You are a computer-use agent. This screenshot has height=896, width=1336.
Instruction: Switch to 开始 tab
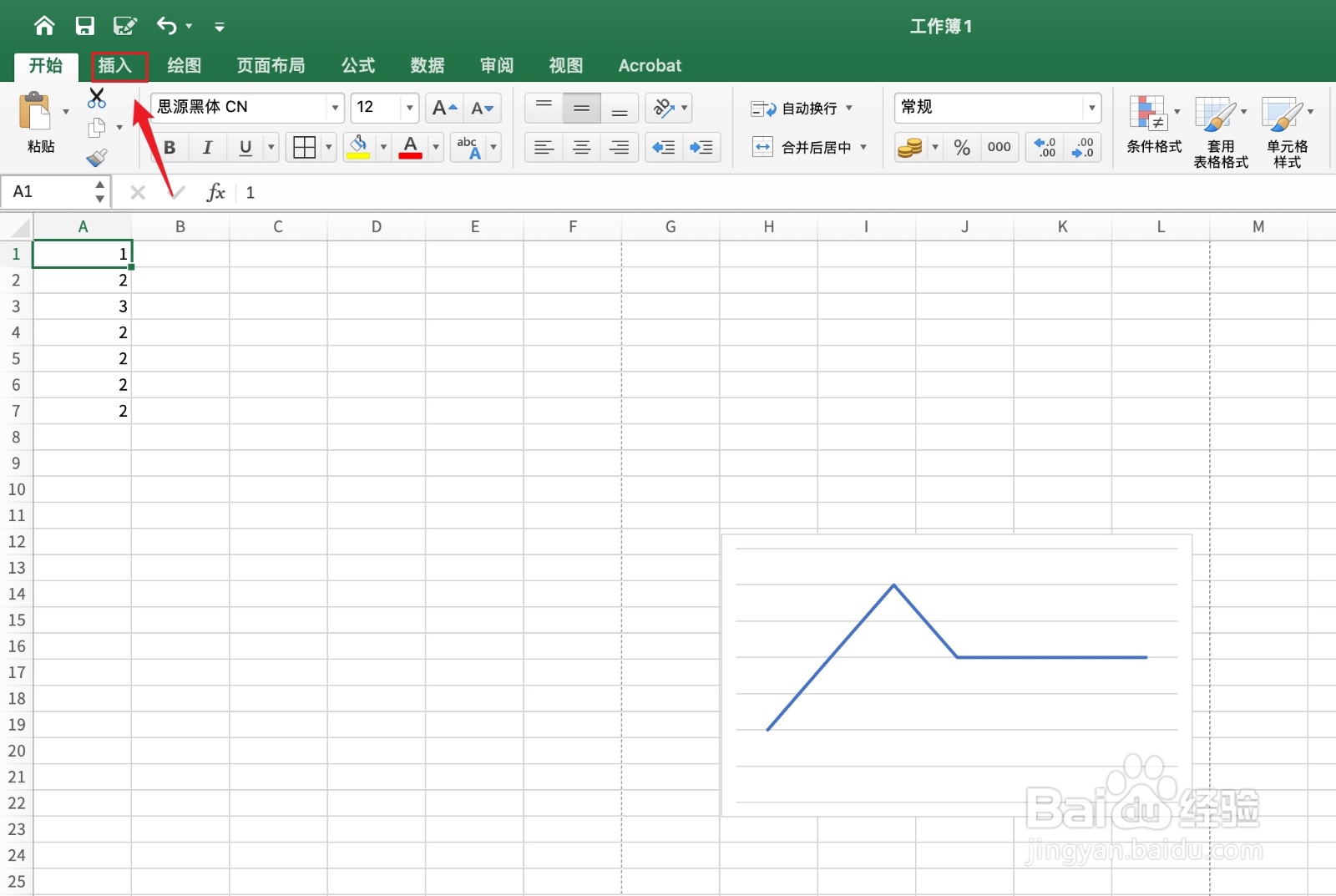(46, 65)
